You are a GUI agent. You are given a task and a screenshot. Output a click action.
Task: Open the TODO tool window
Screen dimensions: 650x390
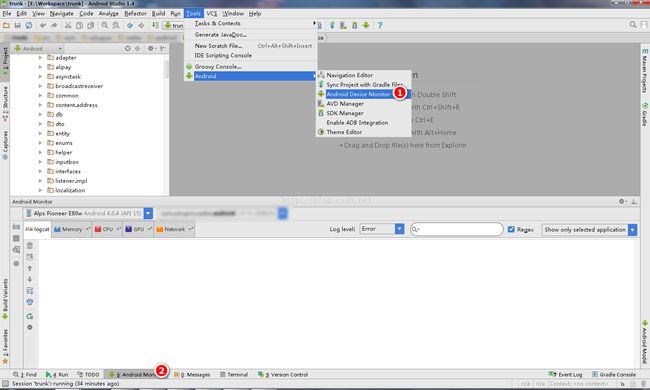click(x=88, y=375)
